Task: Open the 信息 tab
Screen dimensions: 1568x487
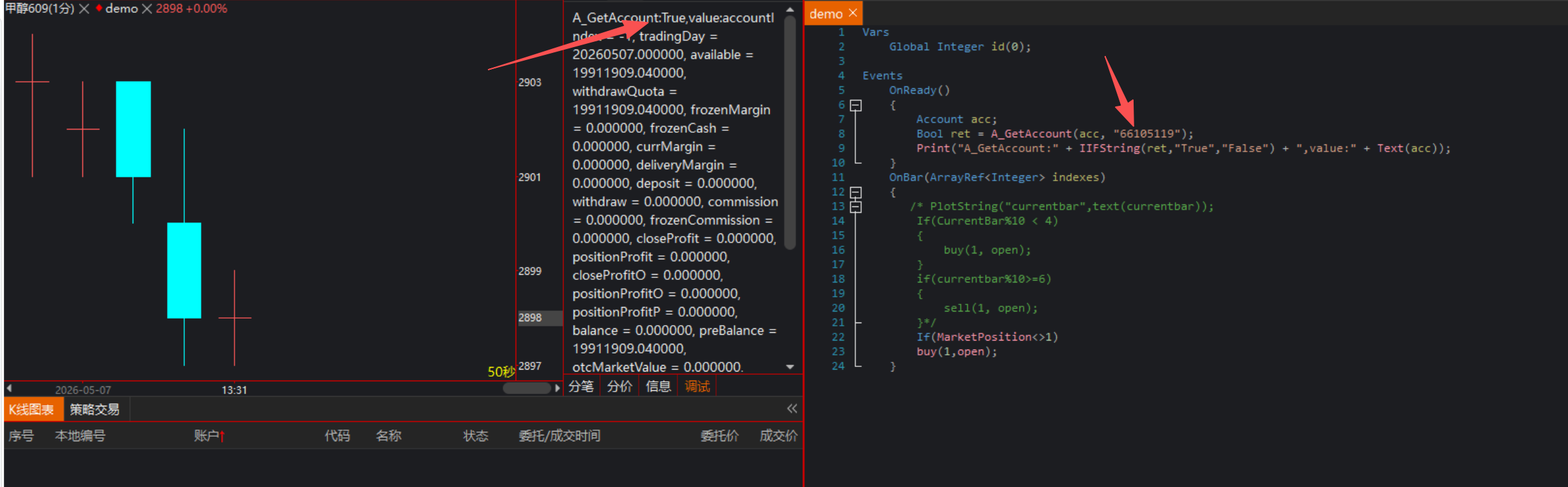Action: [x=658, y=386]
